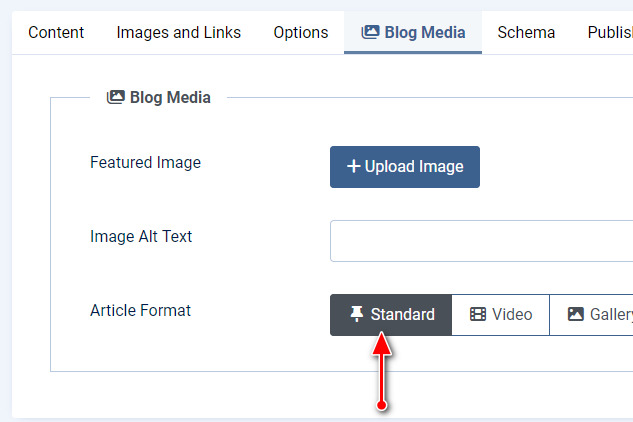Click the picture icon for Gallery format
Viewport: 633px width, 422px height.
[x=575, y=314]
